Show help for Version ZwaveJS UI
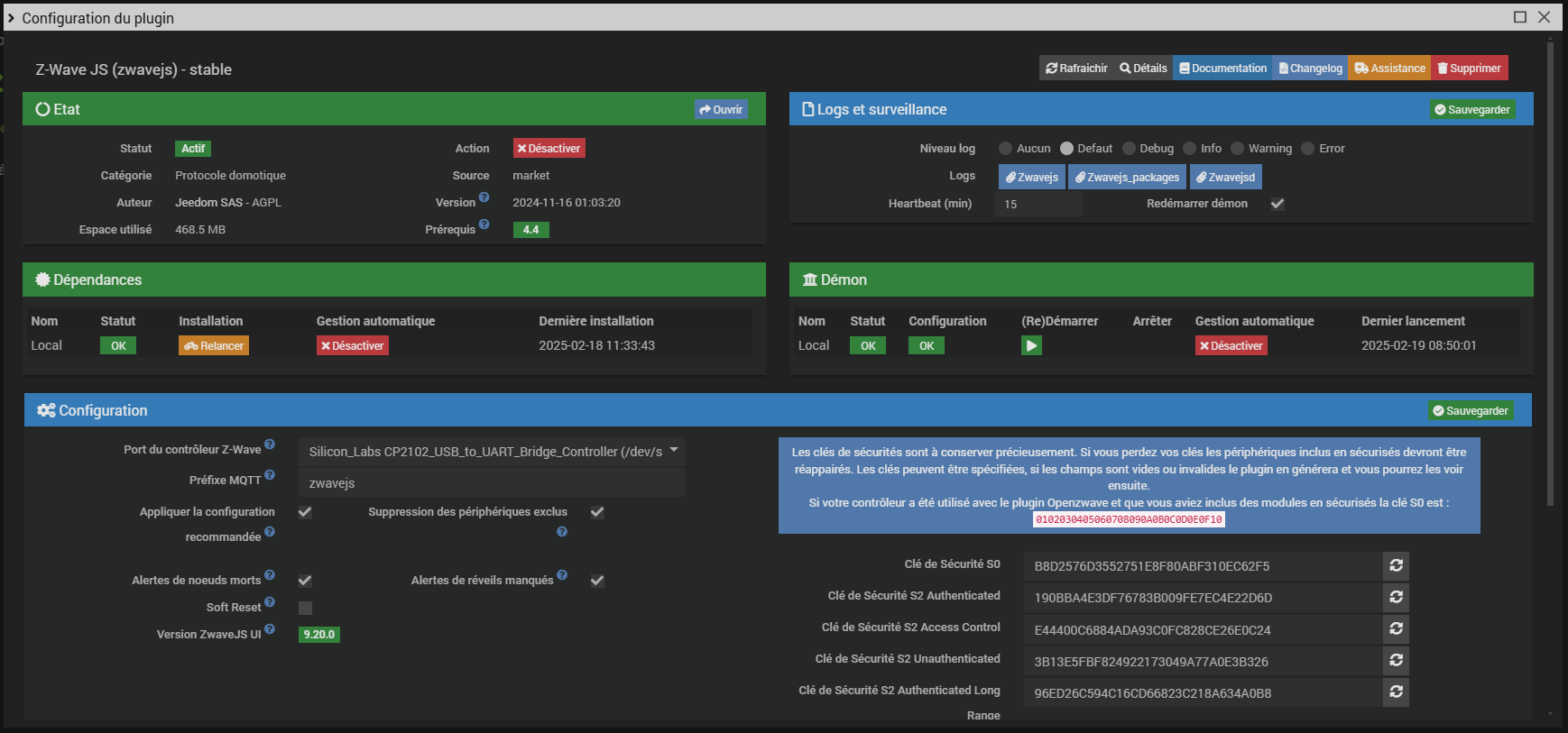 (270, 629)
